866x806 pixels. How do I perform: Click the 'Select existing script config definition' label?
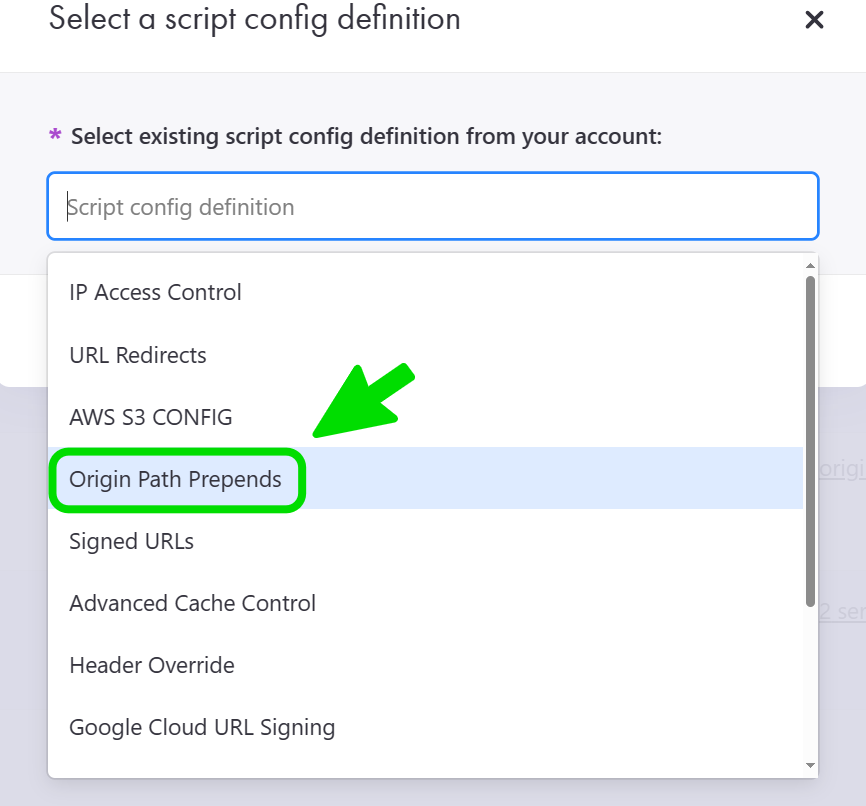(366, 136)
